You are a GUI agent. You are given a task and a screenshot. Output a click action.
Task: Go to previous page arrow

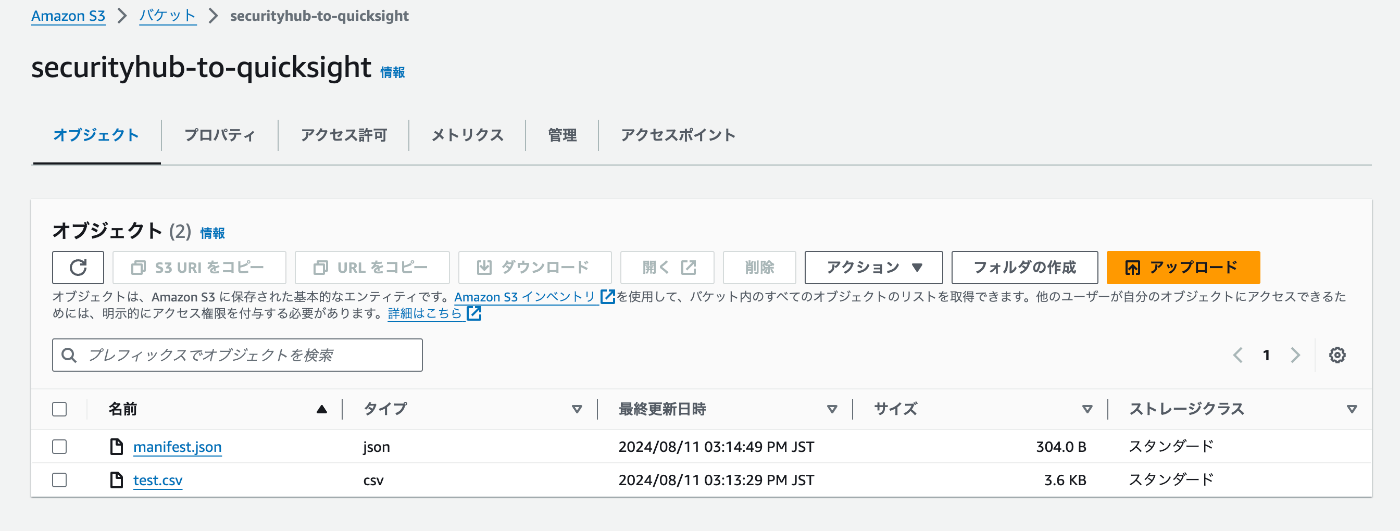1238,355
